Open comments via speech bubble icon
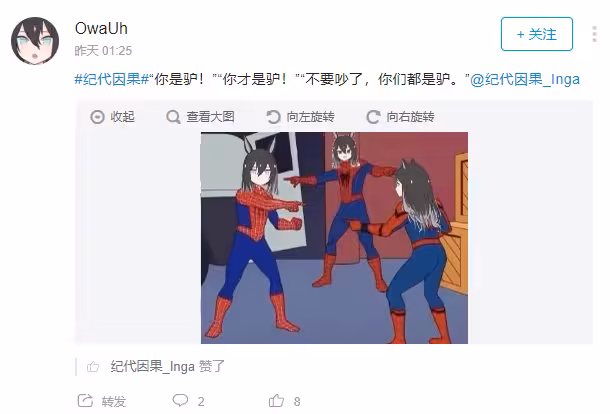Viewport: 610px width, 414px height. [180, 400]
